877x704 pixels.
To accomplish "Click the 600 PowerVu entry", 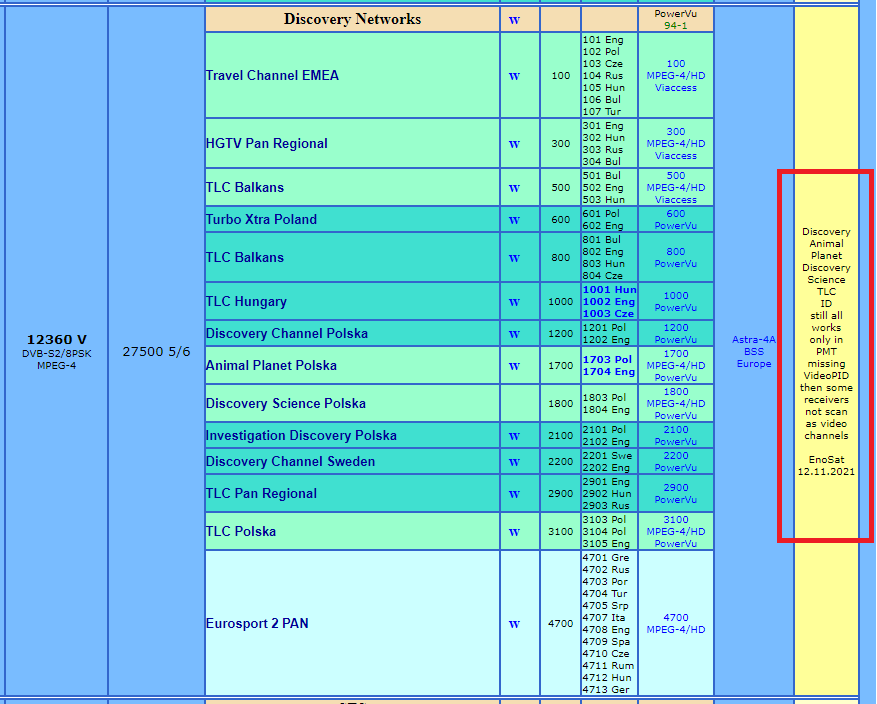I will point(676,219).
